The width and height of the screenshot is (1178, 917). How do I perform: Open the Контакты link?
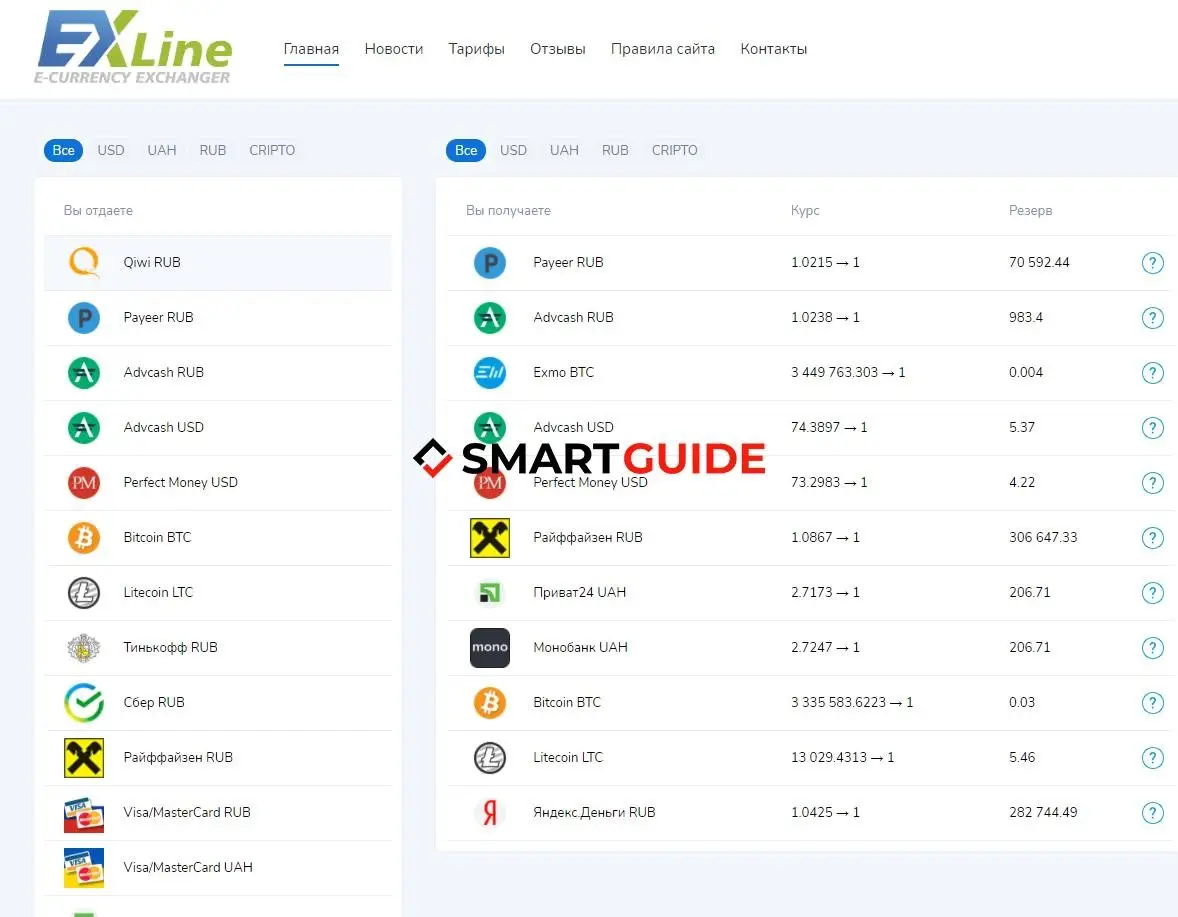774,49
